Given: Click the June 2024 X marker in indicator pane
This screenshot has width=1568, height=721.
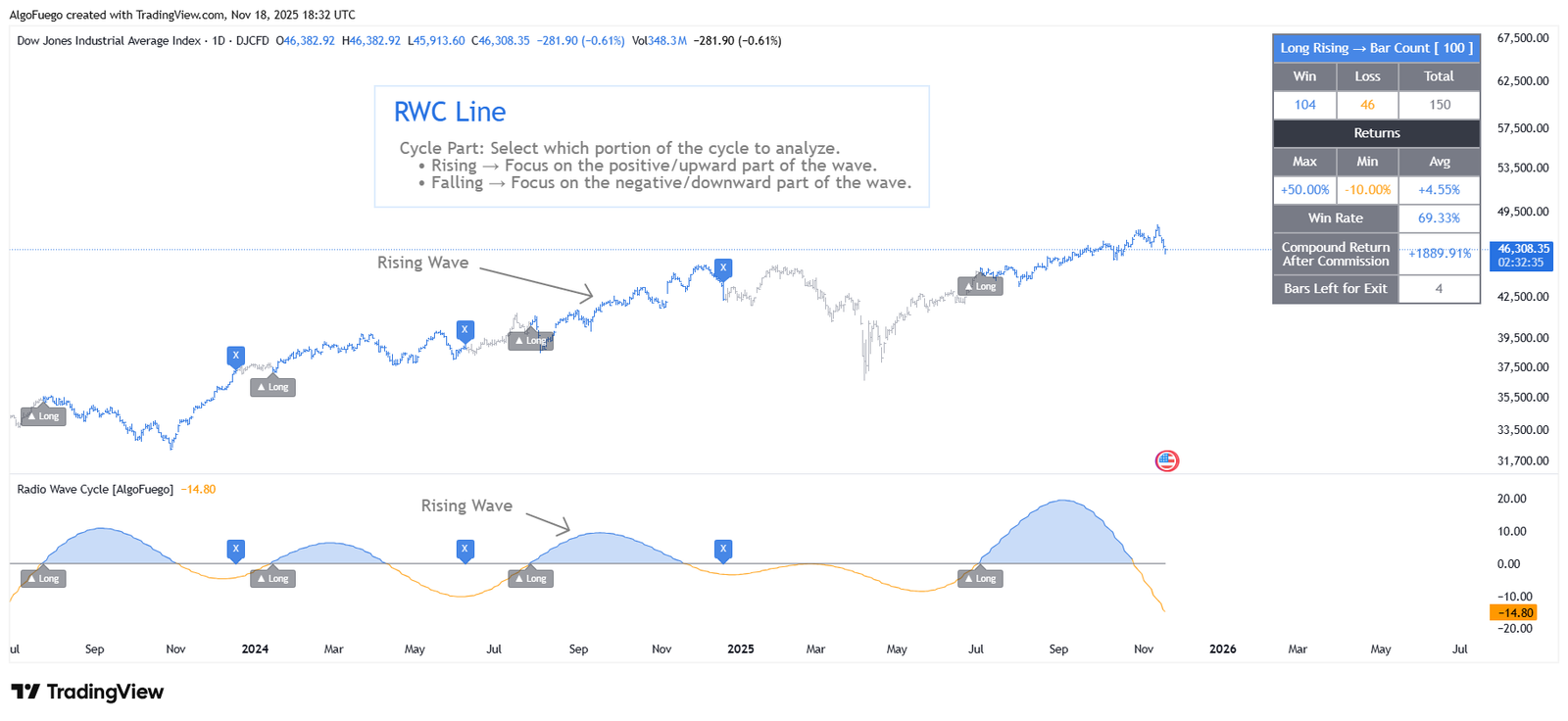Looking at the screenshot, I should (465, 549).
